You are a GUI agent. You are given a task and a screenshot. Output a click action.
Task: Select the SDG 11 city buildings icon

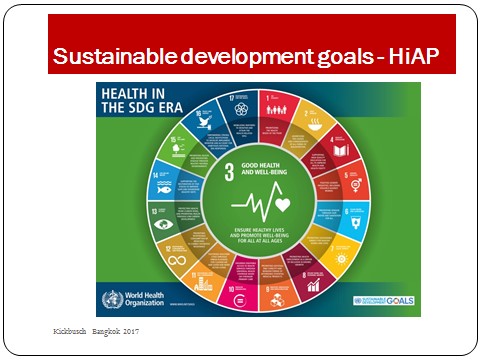[x=203, y=284]
